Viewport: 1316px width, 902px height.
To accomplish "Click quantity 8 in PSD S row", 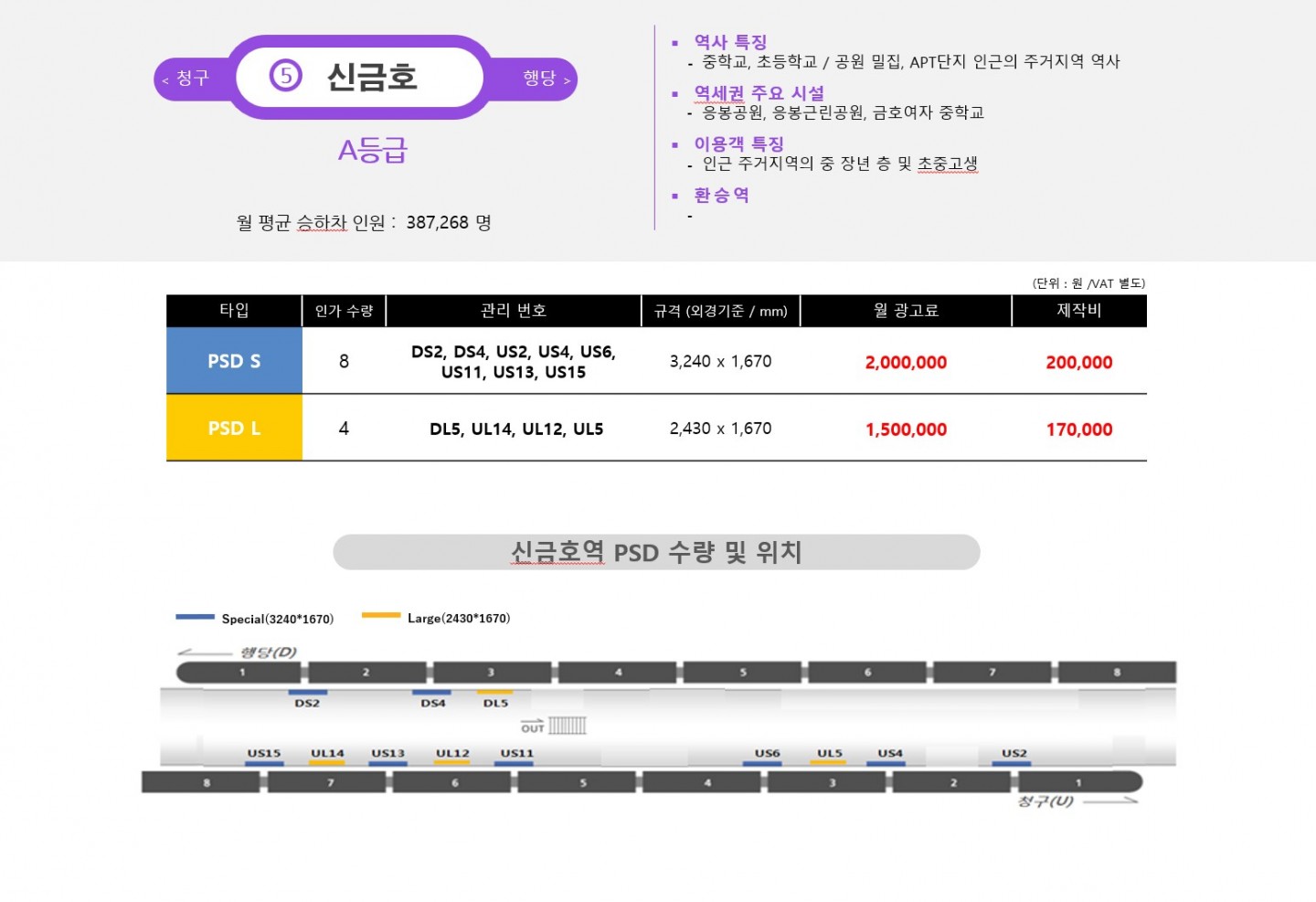I will [x=344, y=361].
